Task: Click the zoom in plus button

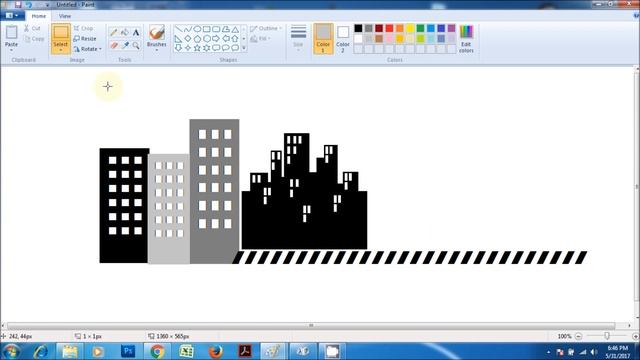Action: (636, 336)
